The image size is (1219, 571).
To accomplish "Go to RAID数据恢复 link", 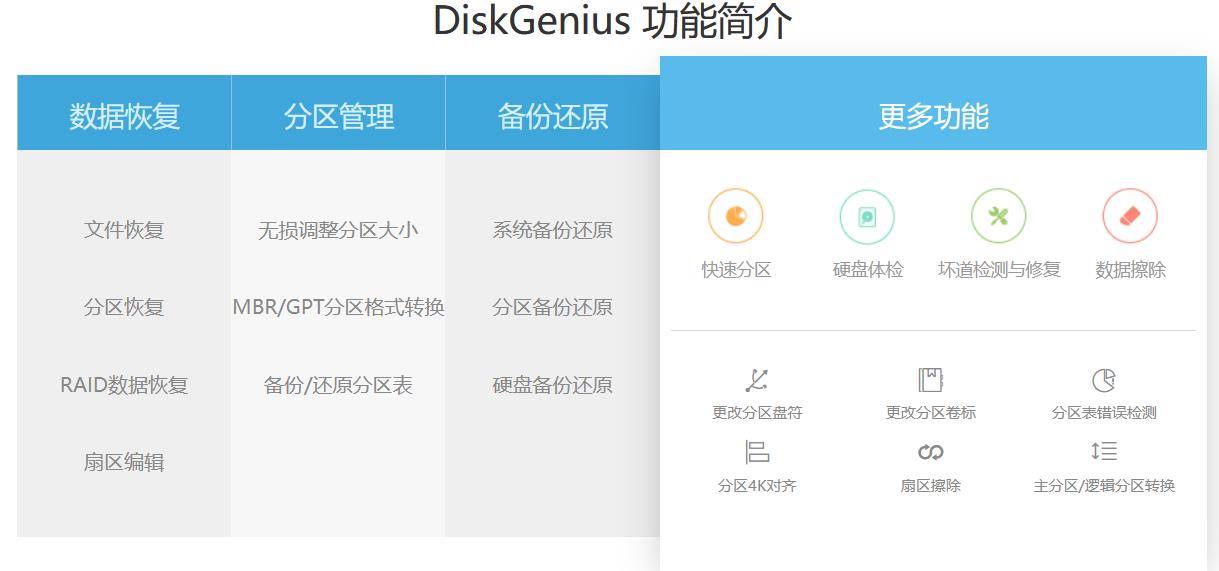I will [124, 385].
